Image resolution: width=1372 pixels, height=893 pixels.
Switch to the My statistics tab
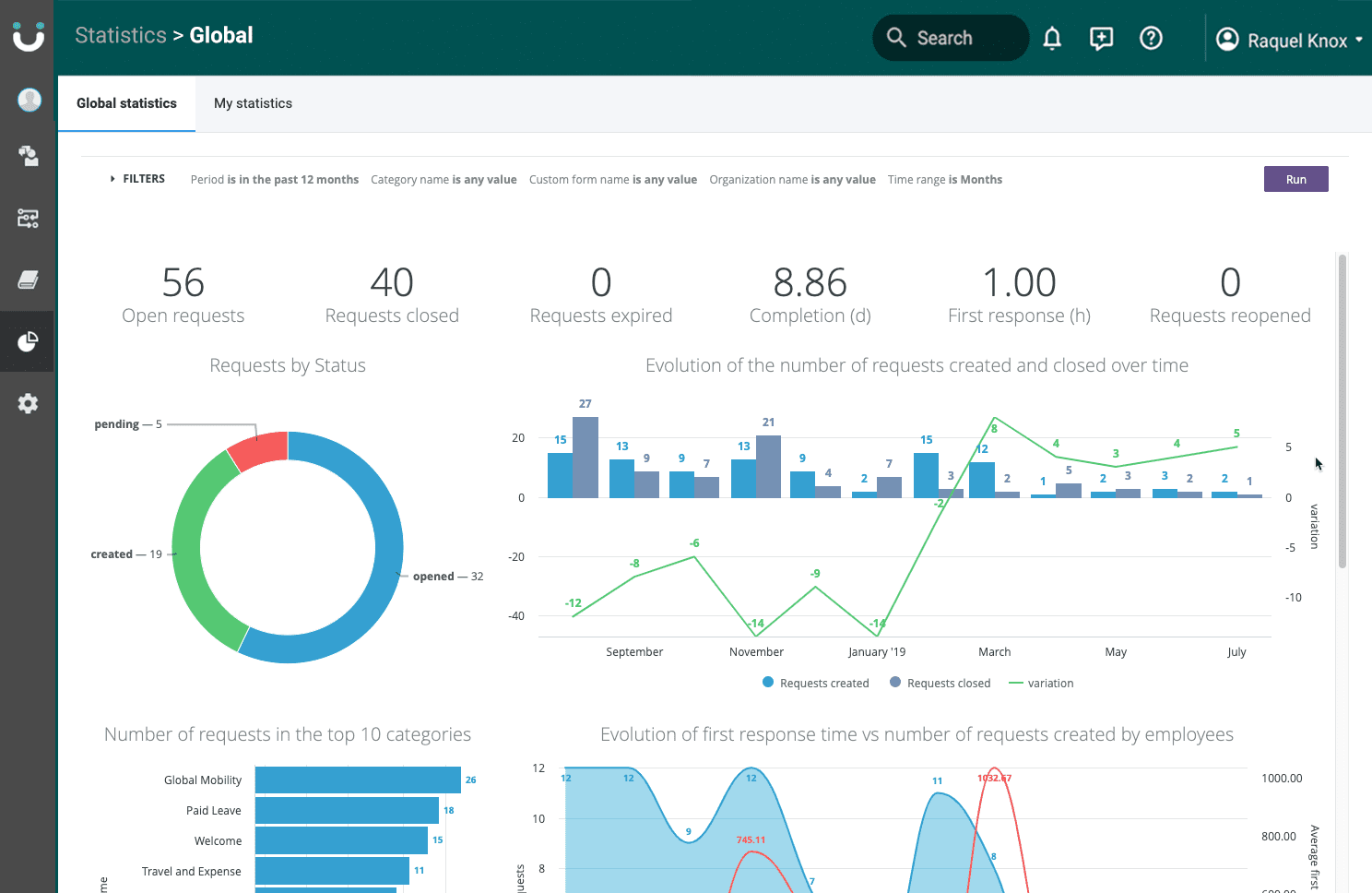(253, 103)
